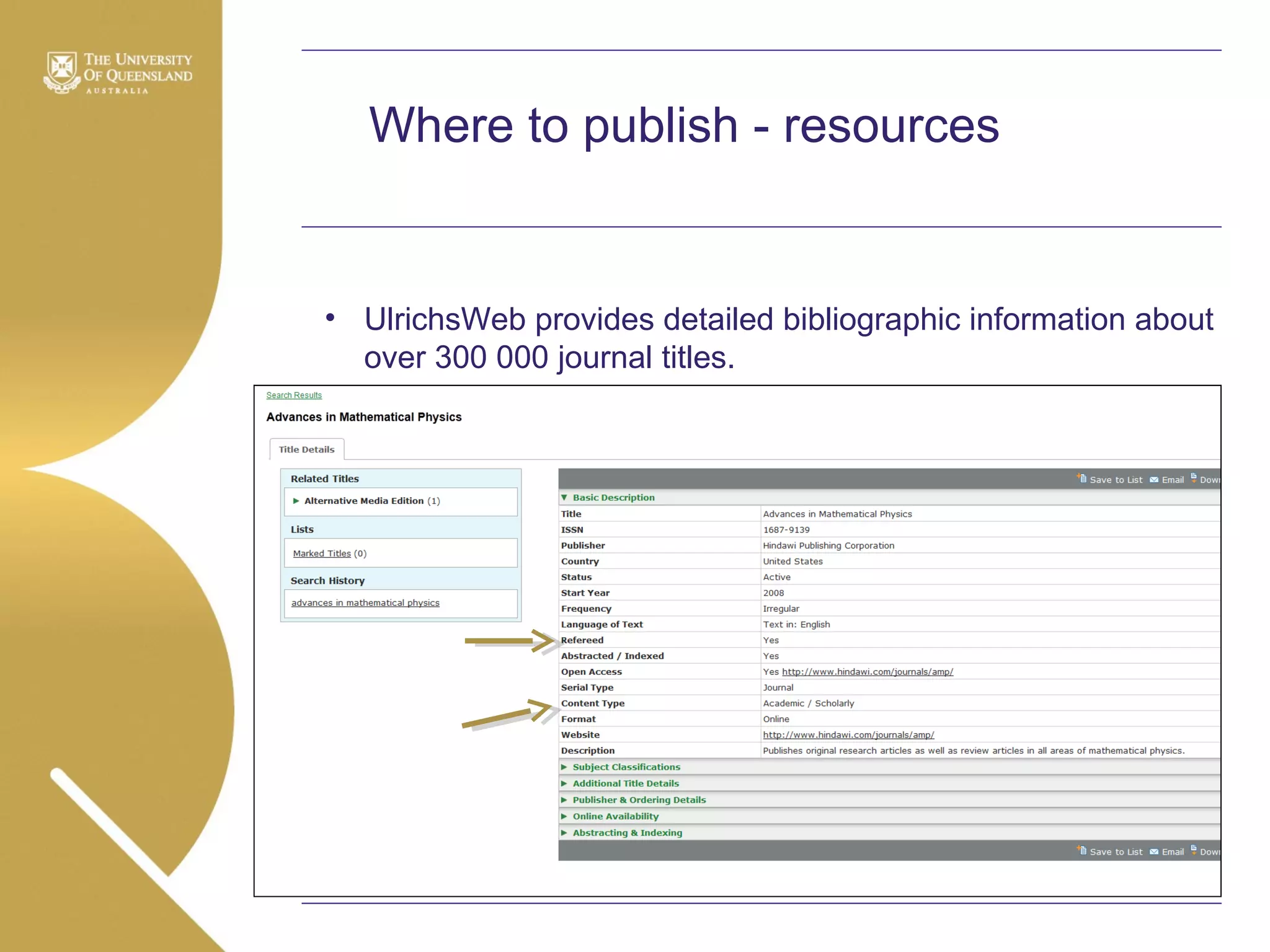Click 'Email' text in top toolbar
Viewport: 1270px width, 952px height.
(1173, 480)
